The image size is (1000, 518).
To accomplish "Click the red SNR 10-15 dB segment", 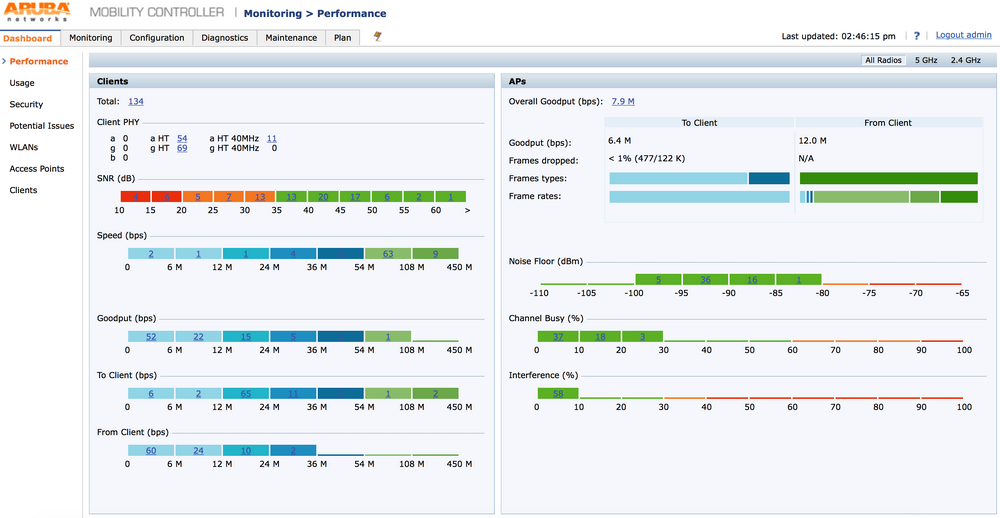I will [135, 196].
